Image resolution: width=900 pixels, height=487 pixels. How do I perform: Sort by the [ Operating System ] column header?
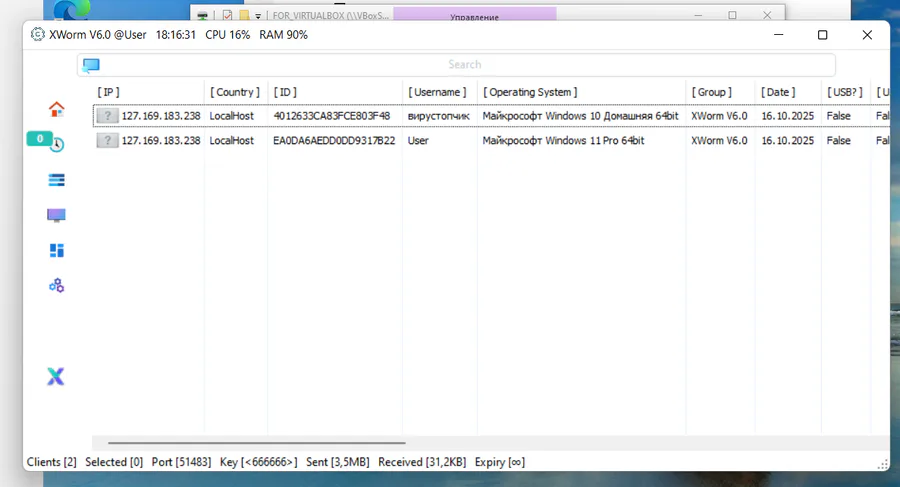click(530, 92)
